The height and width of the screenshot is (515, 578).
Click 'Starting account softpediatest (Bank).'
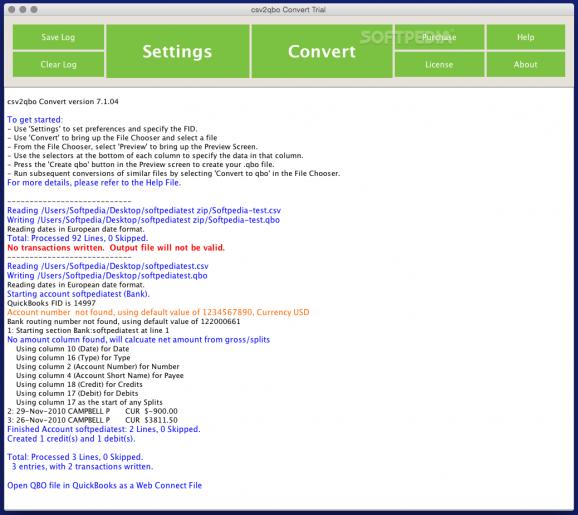pyautogui.click(x=78, y=294)
